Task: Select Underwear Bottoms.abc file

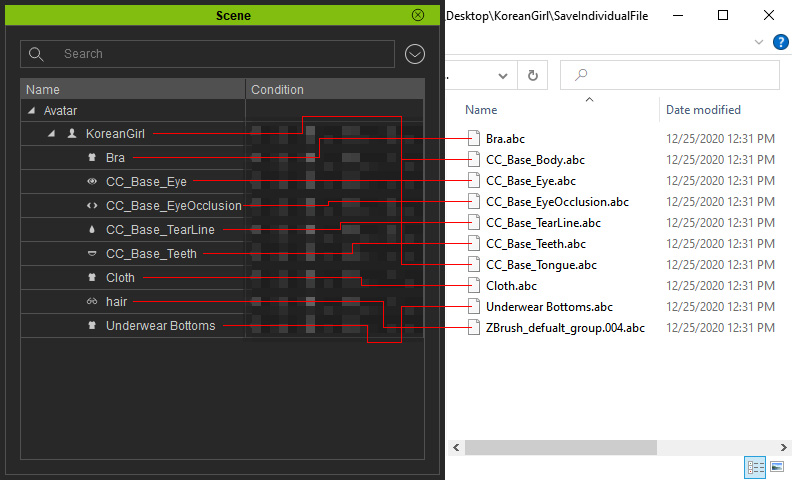Action: coord(549,307)
